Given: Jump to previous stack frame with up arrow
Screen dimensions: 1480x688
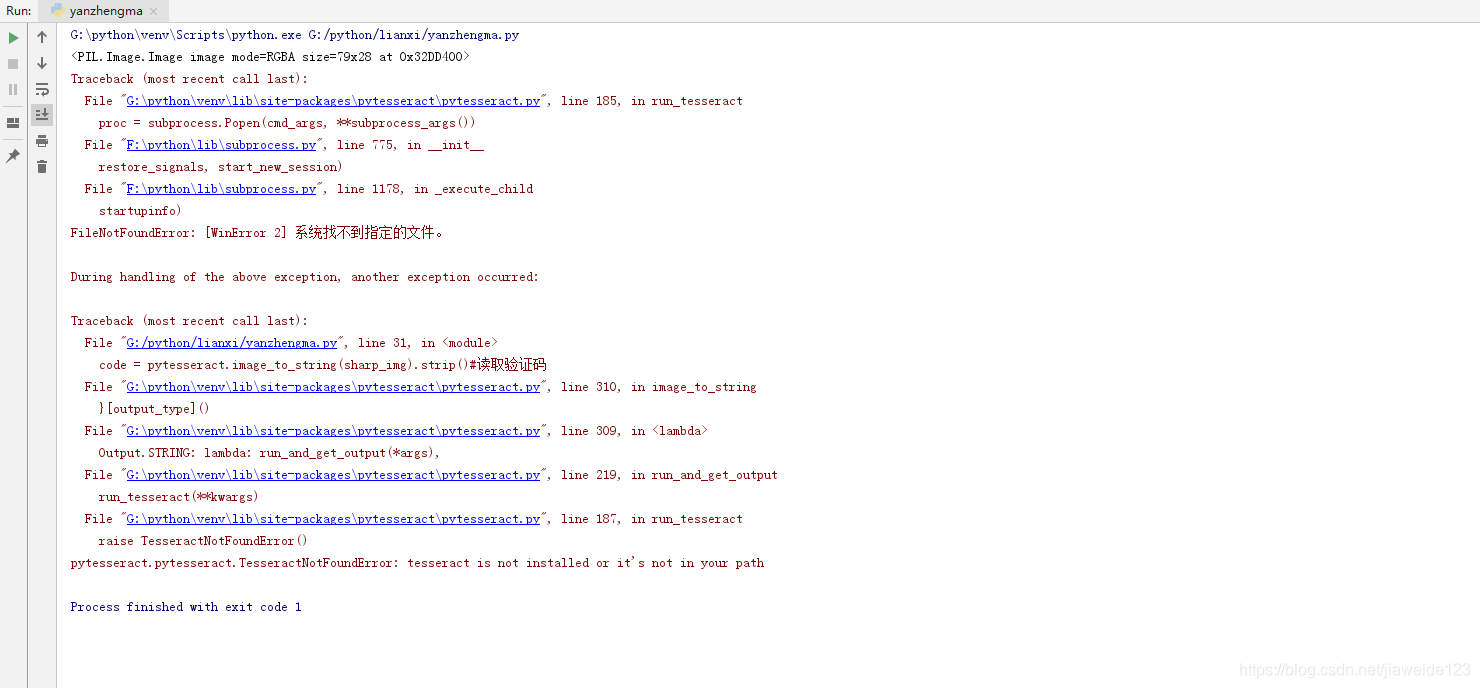Looking at the screenshot, I should tap(42, 37).
